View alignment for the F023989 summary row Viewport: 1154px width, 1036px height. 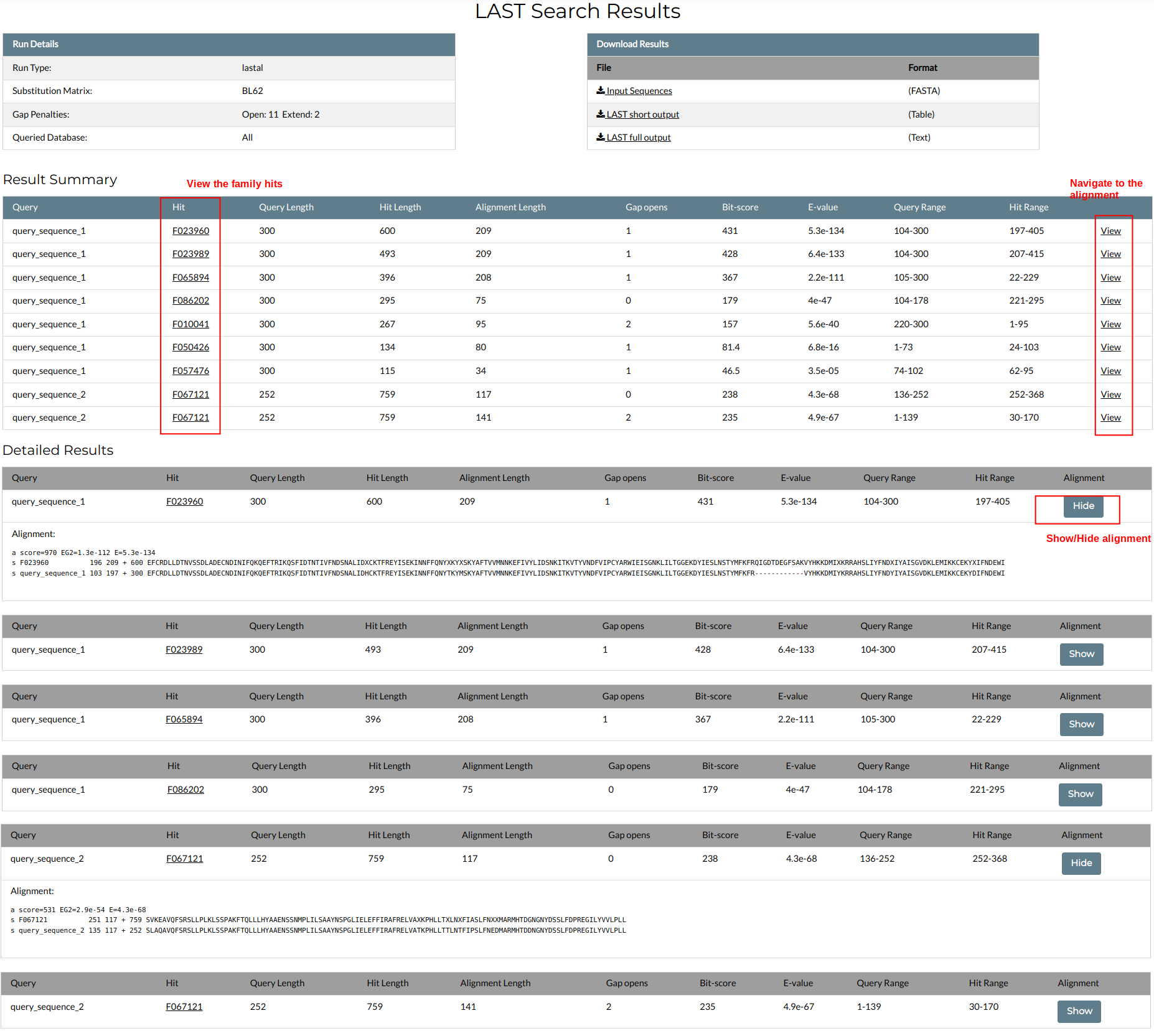click(1110, 254)
